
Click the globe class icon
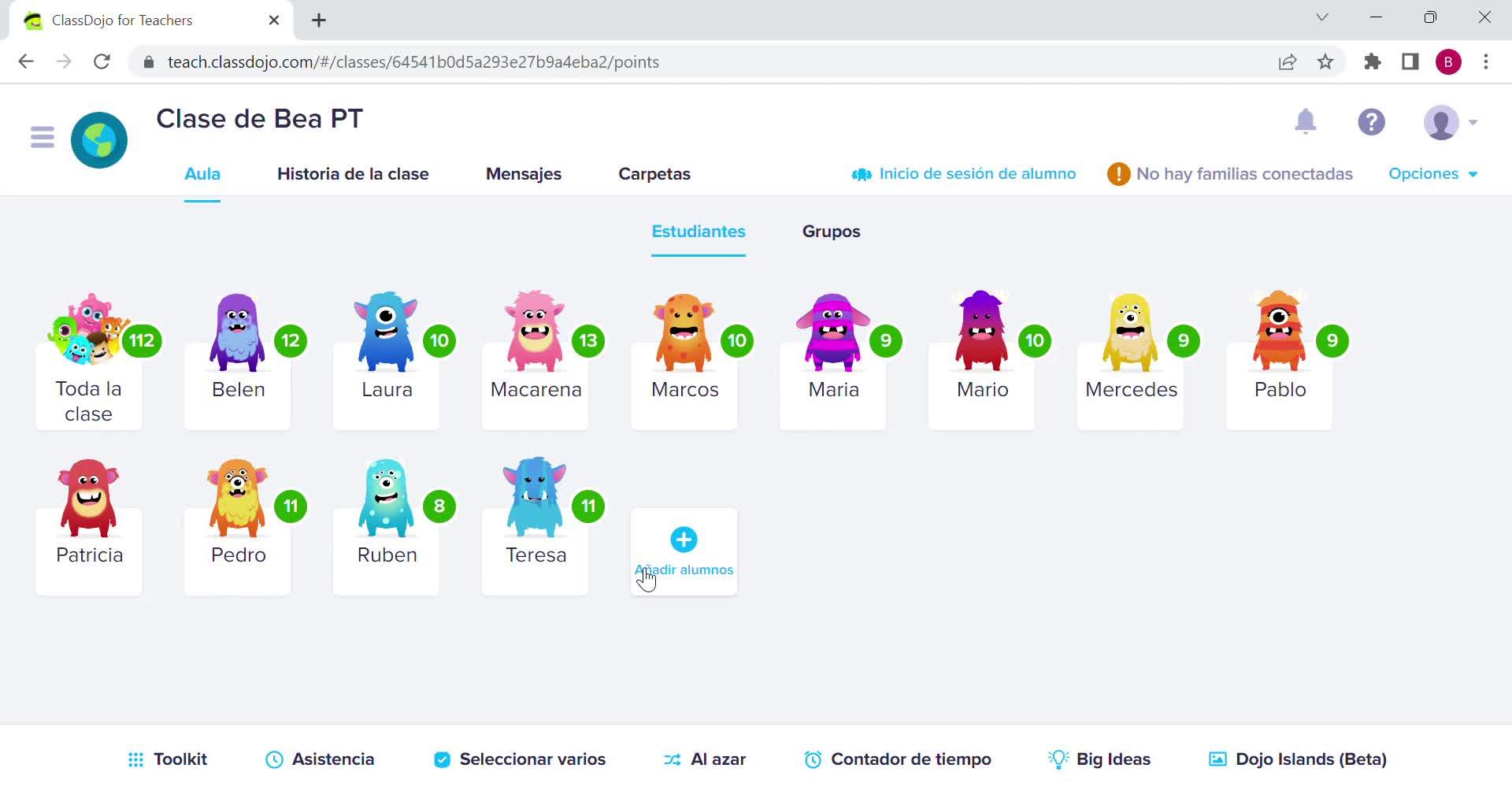(x=99, y=140)
